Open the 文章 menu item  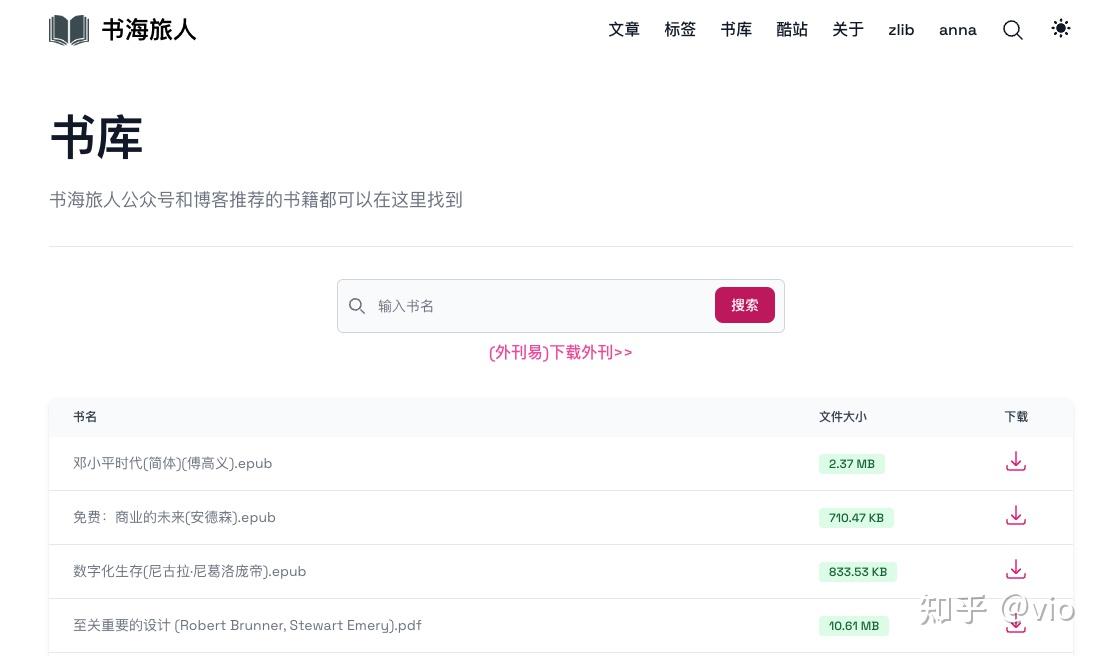[x=624, y=30]
